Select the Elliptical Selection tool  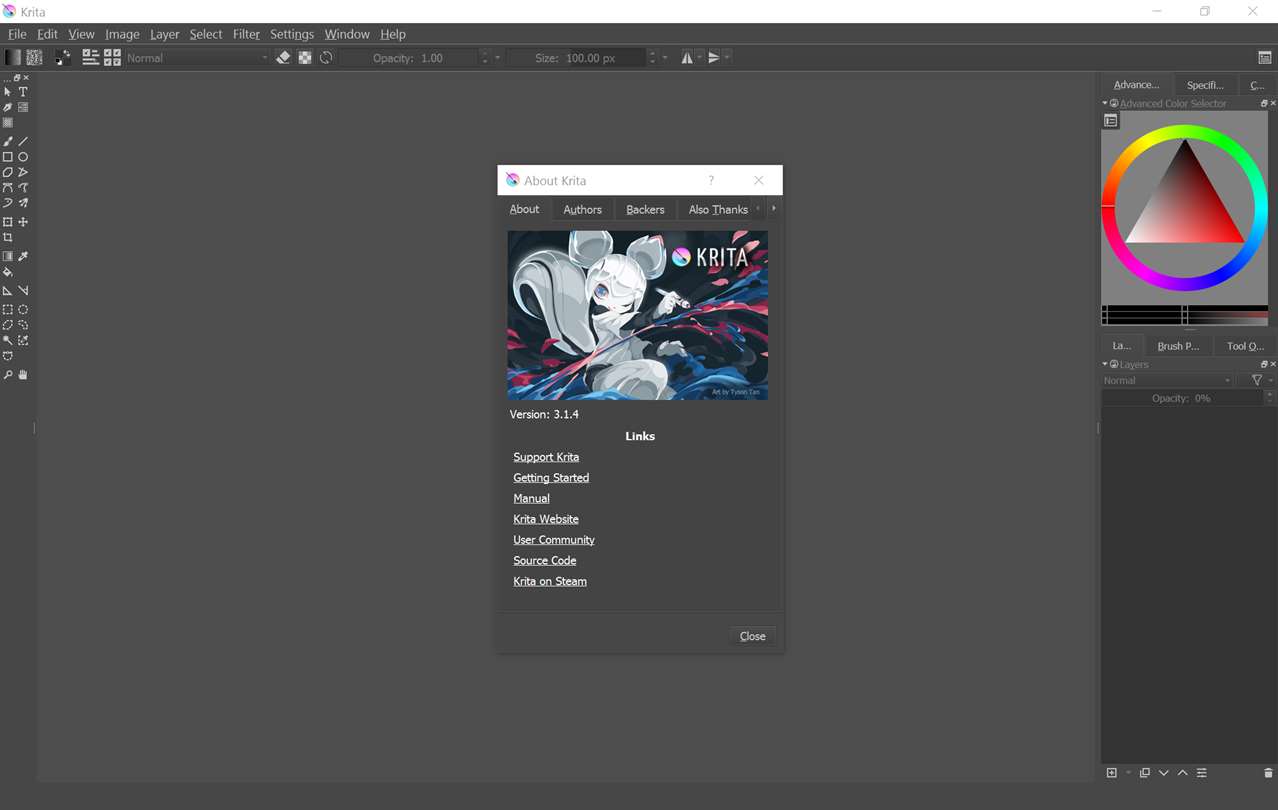click(x=23, y=310)
